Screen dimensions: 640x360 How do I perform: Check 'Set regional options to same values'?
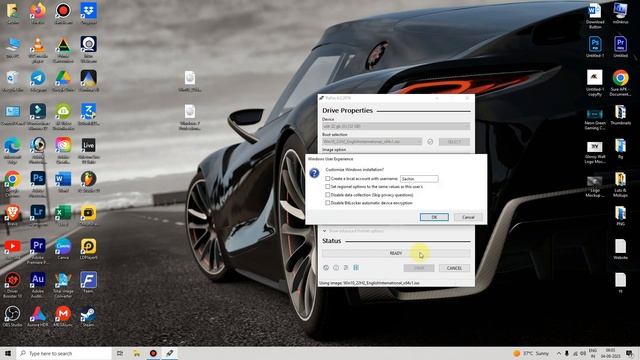point(328,187)
